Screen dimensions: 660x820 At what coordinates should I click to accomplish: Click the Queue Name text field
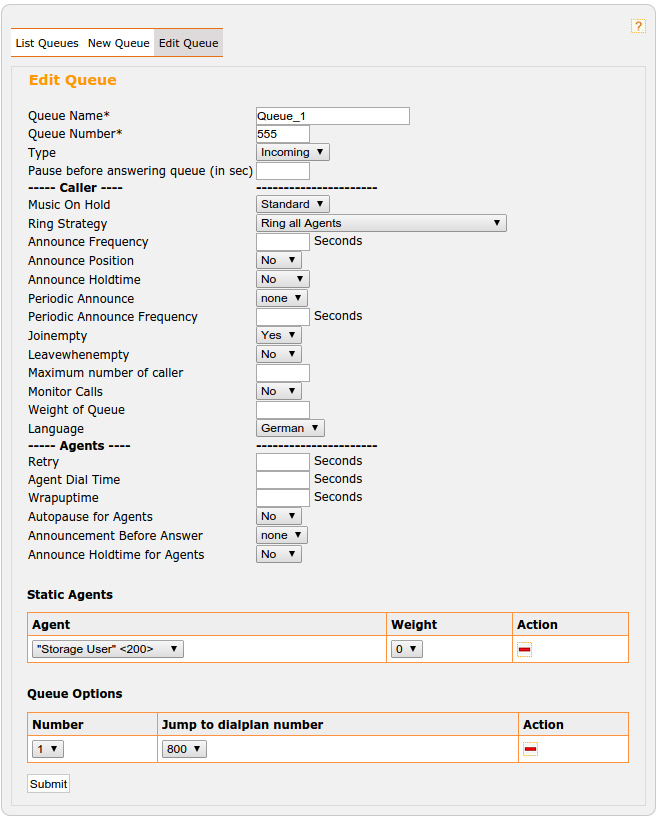pyautogui.click(x=333, y=116)
